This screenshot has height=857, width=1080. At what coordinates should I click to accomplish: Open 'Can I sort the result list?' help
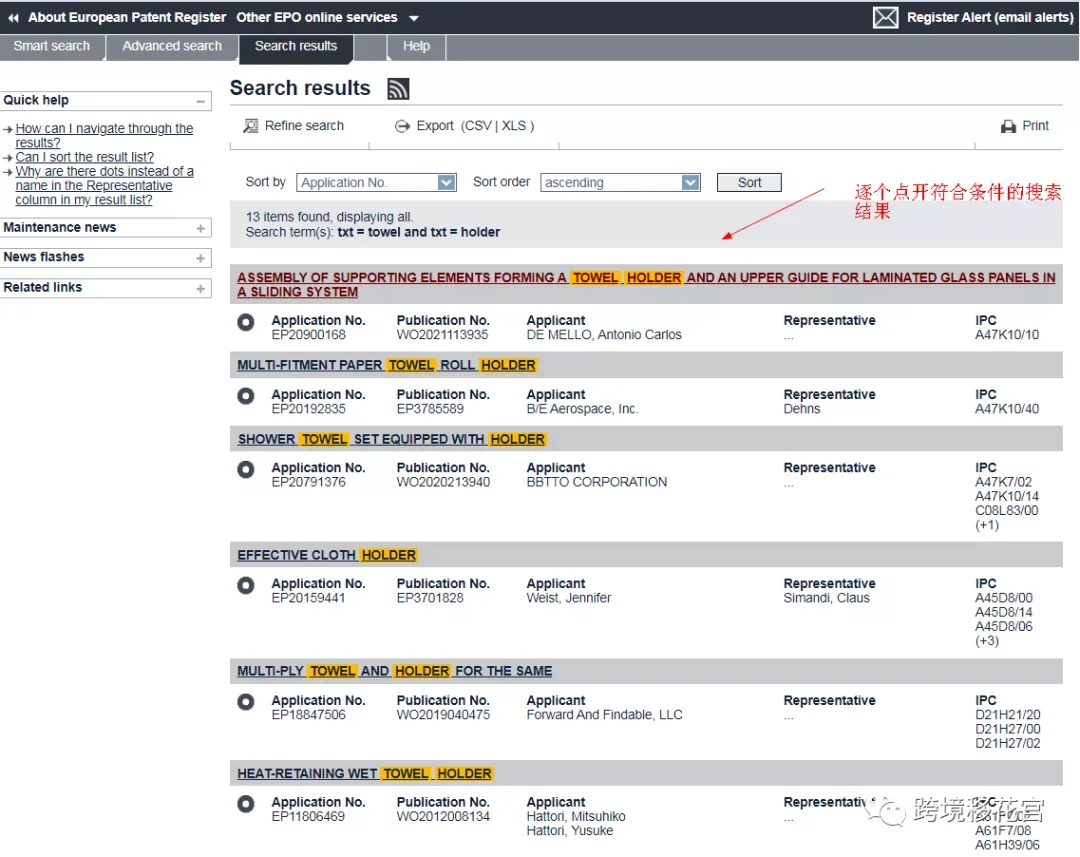(85, 157)
